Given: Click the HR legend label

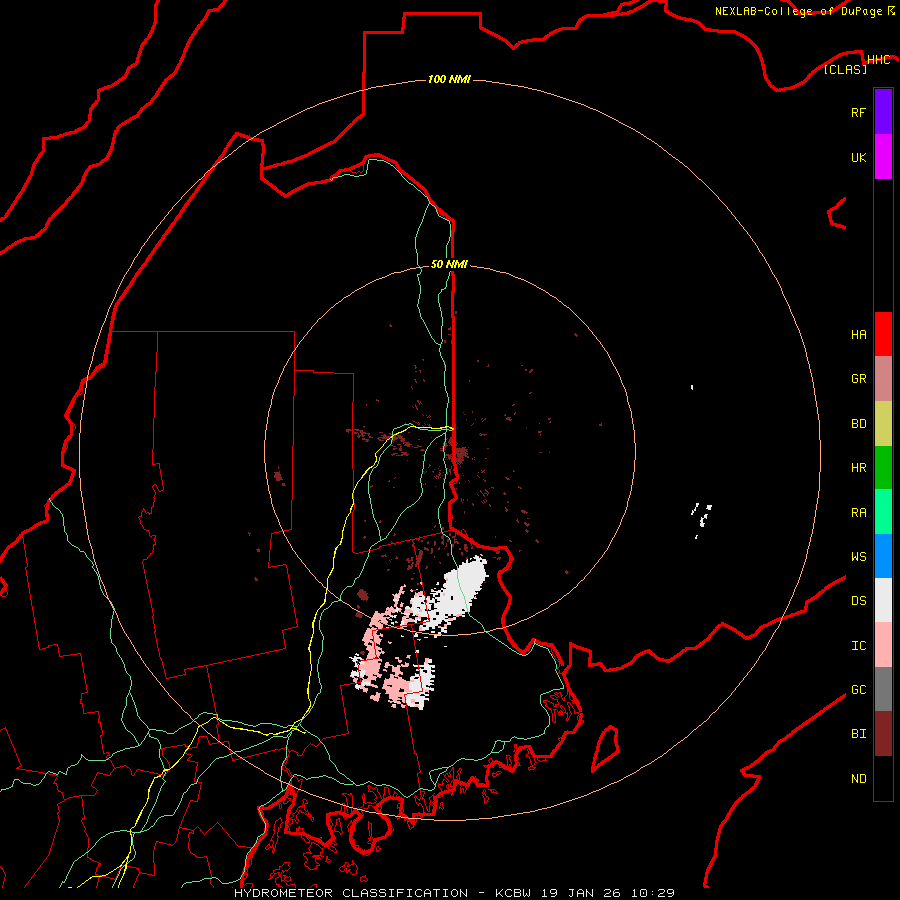Looking at the screenshot, I should tap(858, 468).
